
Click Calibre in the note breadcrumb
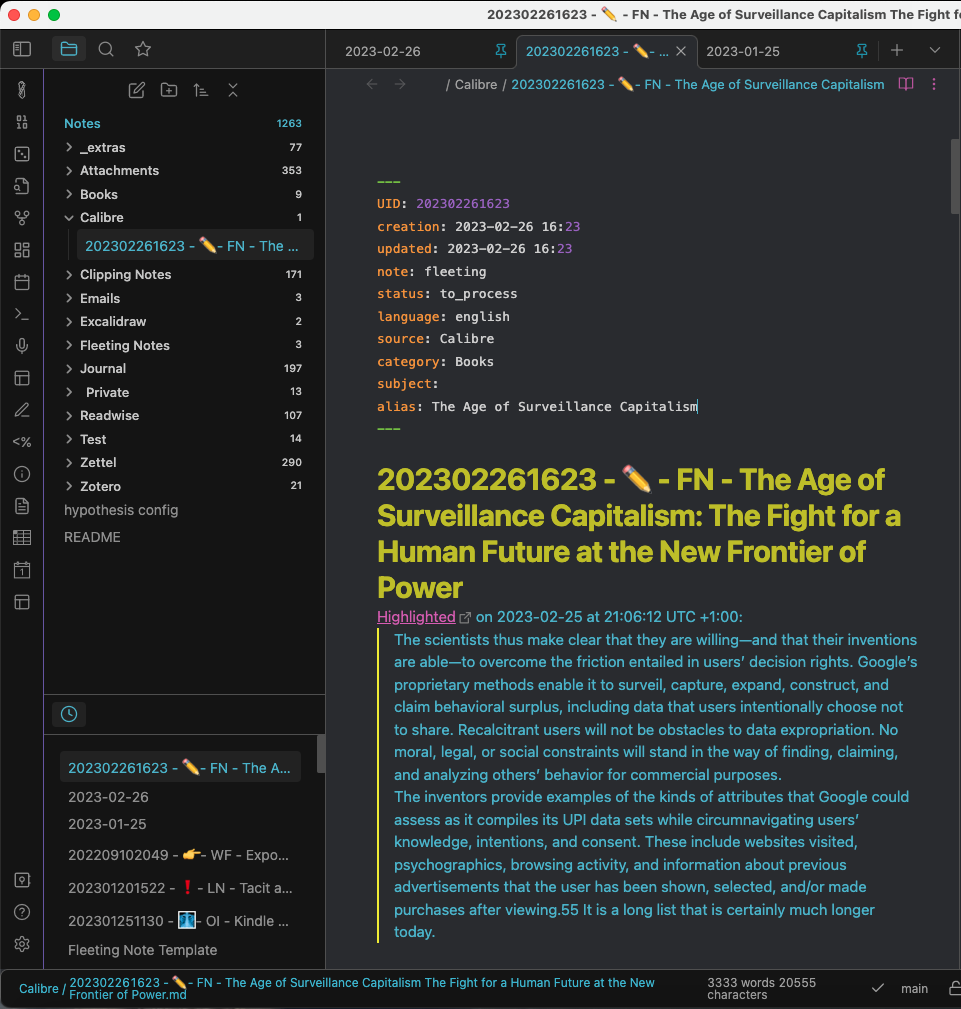pos(476,84)
